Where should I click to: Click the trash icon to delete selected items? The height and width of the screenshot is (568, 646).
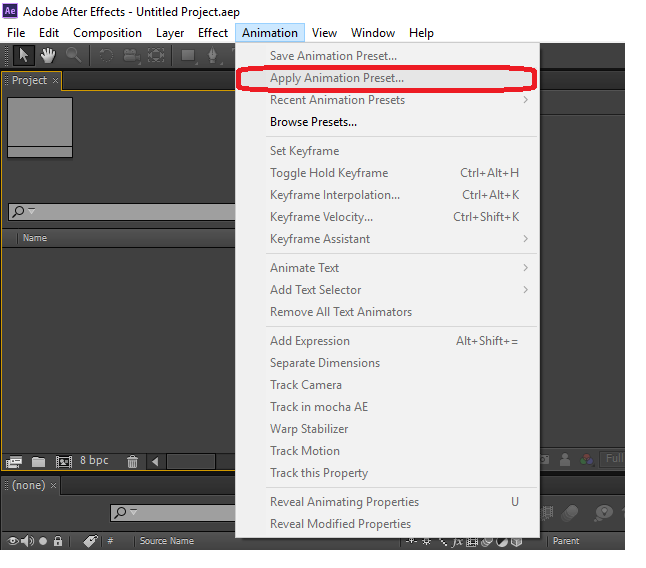132,462
